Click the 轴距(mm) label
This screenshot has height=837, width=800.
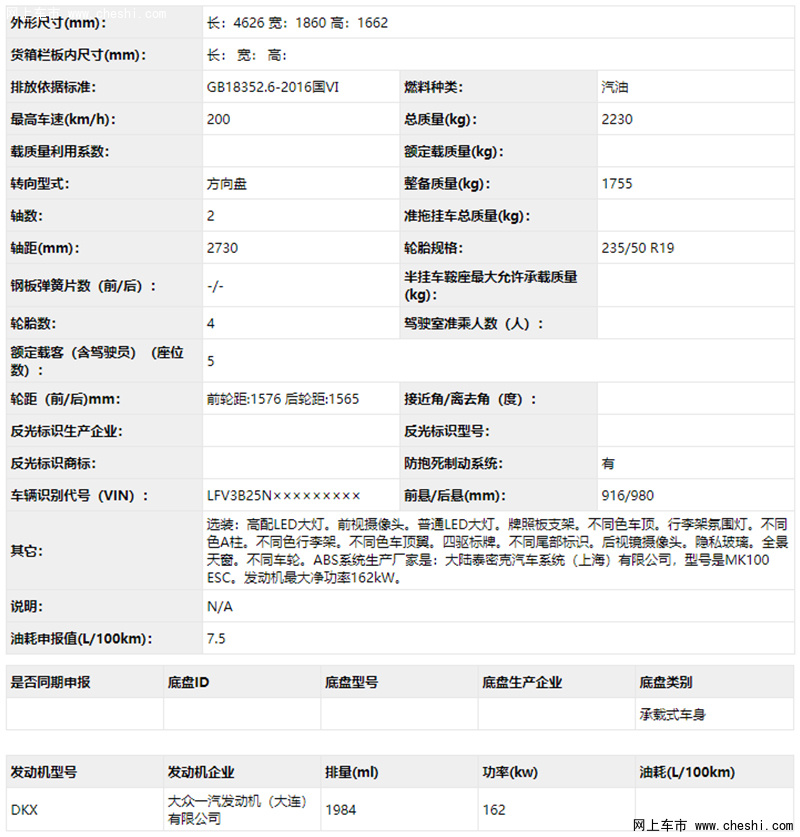(44, 248)
